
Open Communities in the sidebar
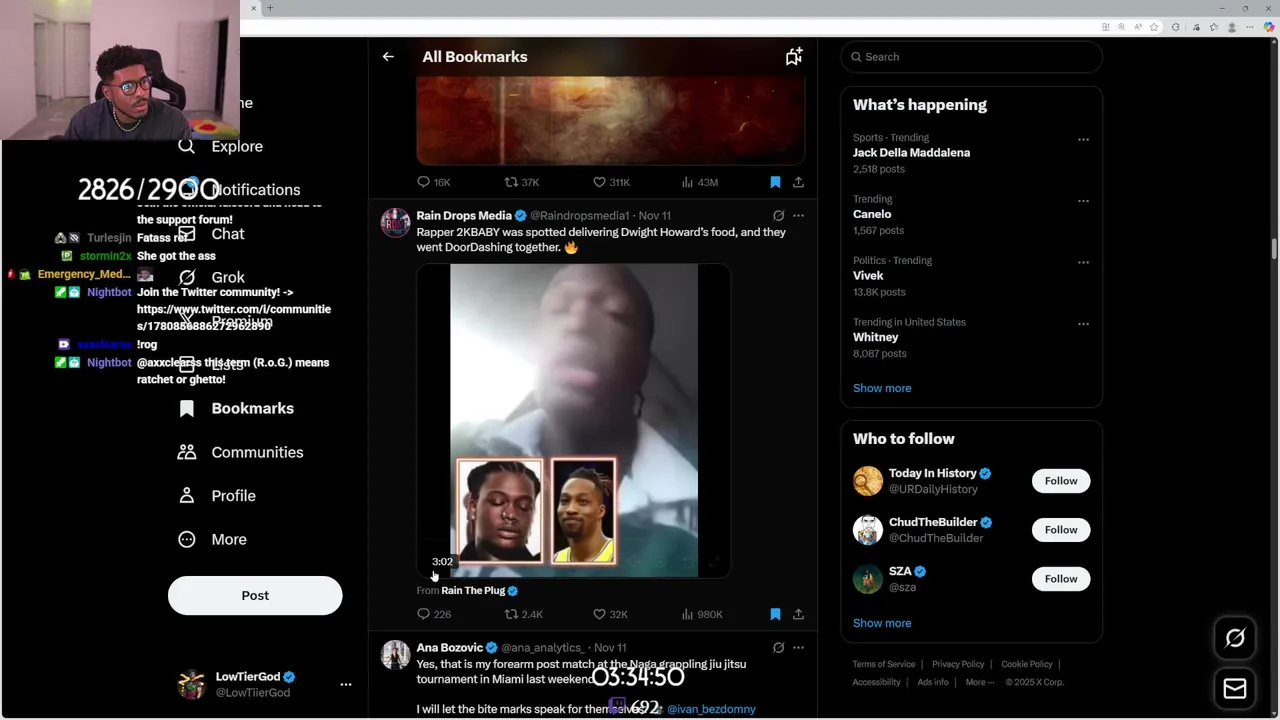(240, 452)
